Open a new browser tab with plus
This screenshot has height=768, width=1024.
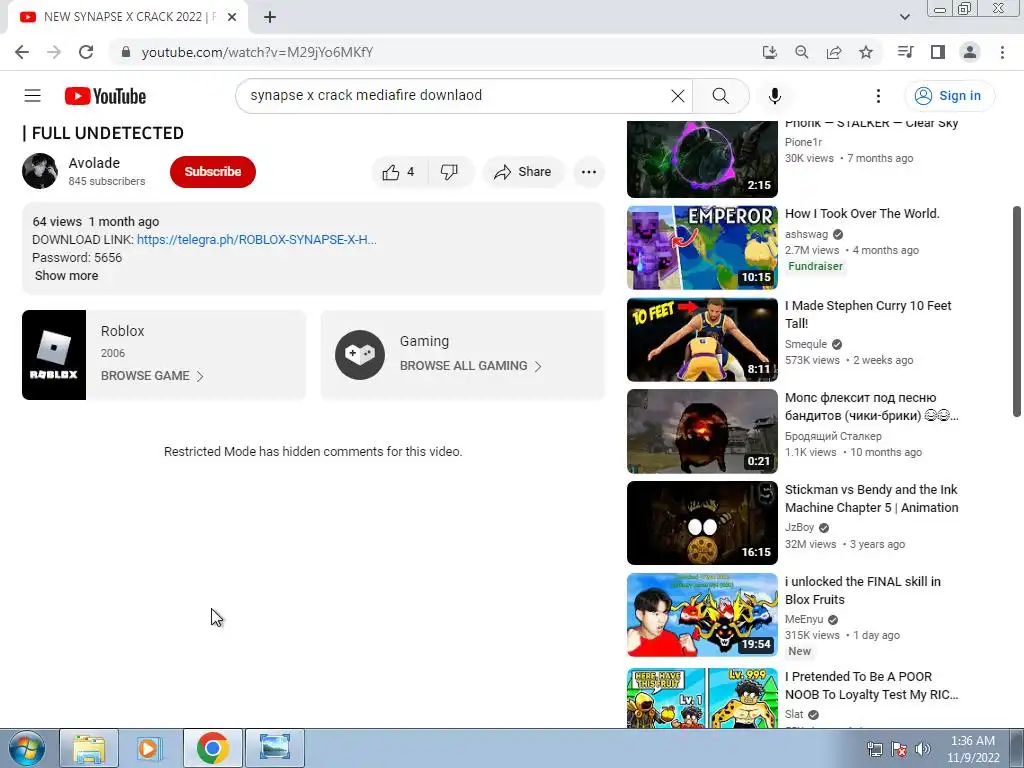pyautogui.click(x=270, y=17)
